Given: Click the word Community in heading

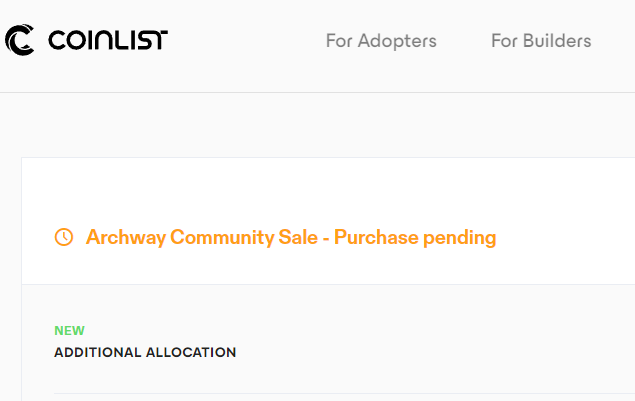Looking at the screenshot, I should point(222,237).
